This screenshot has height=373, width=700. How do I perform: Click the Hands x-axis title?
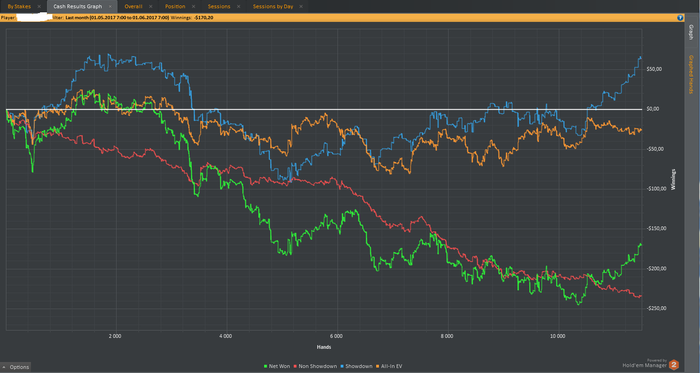pos(324,347)
